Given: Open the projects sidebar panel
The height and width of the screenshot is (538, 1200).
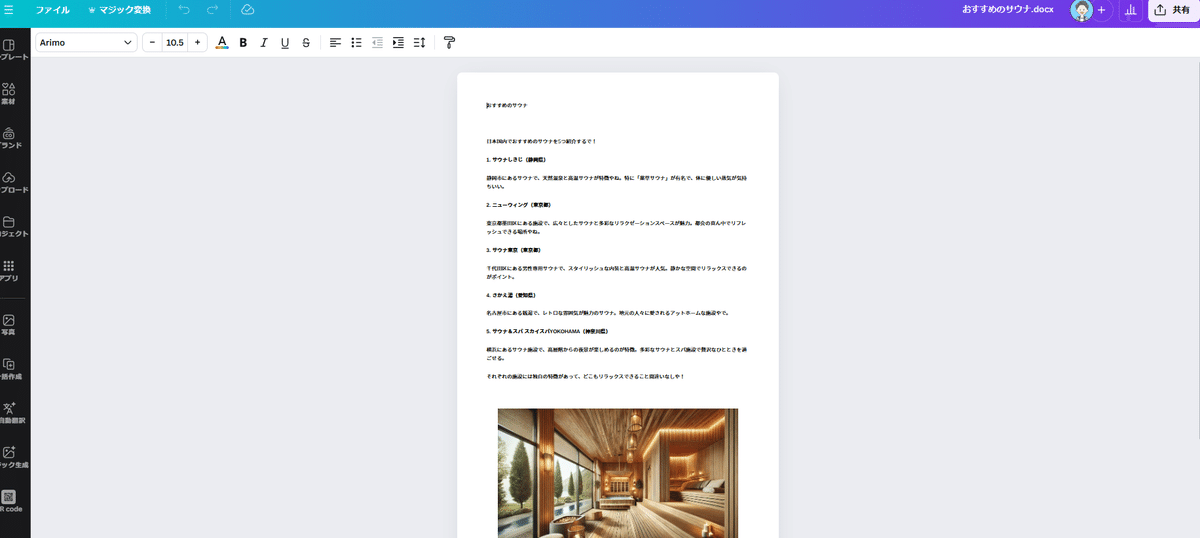Looking at the screenshot, I should click(12, 226).
